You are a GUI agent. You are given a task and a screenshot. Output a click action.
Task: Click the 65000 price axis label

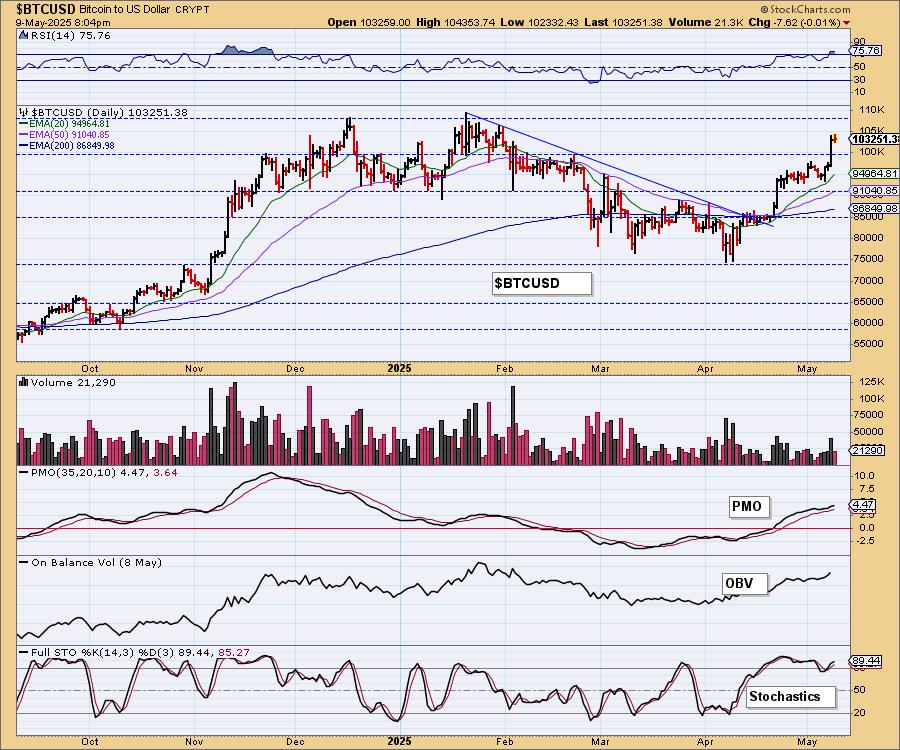point(868,301)
